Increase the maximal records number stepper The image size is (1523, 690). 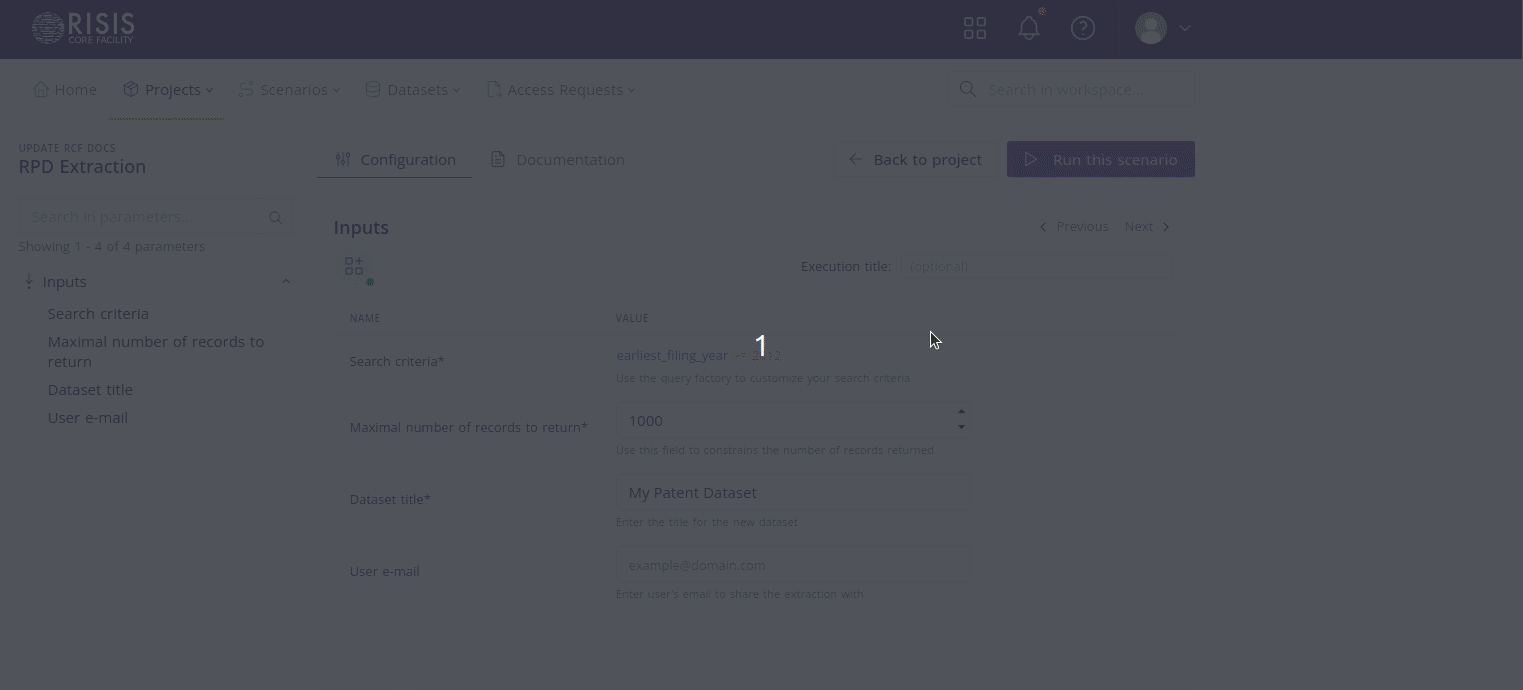(961, 412)
